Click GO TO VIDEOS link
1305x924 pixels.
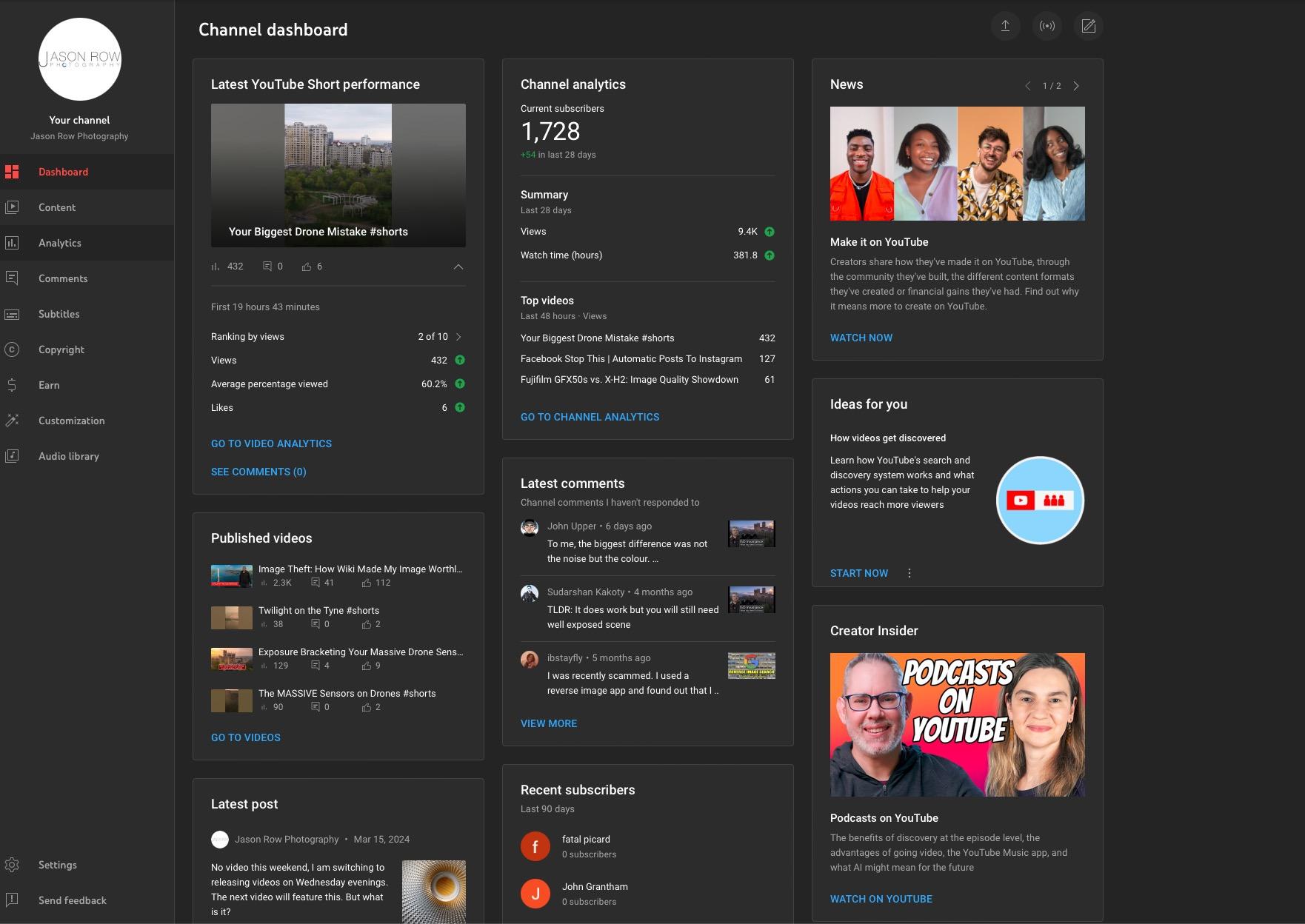coord(246,737)
